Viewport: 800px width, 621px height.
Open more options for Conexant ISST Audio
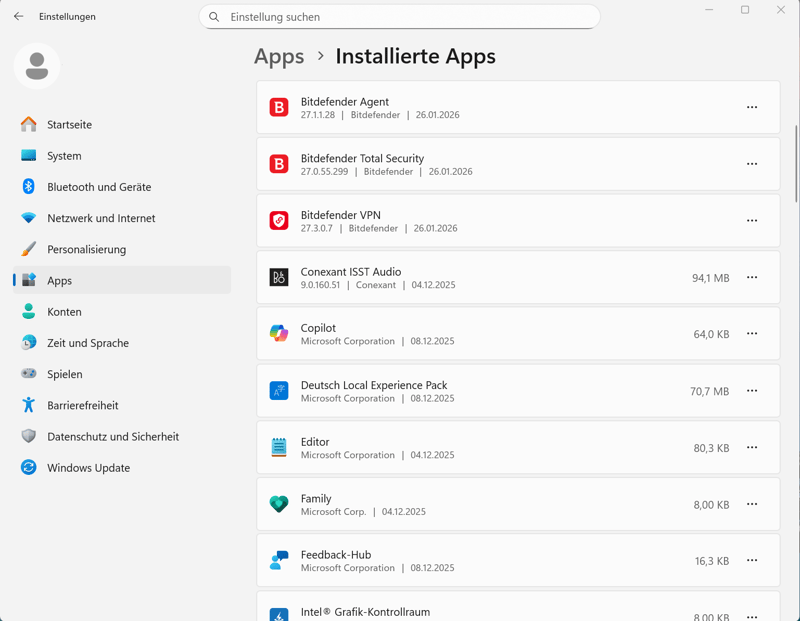click(x=752, y=277)
